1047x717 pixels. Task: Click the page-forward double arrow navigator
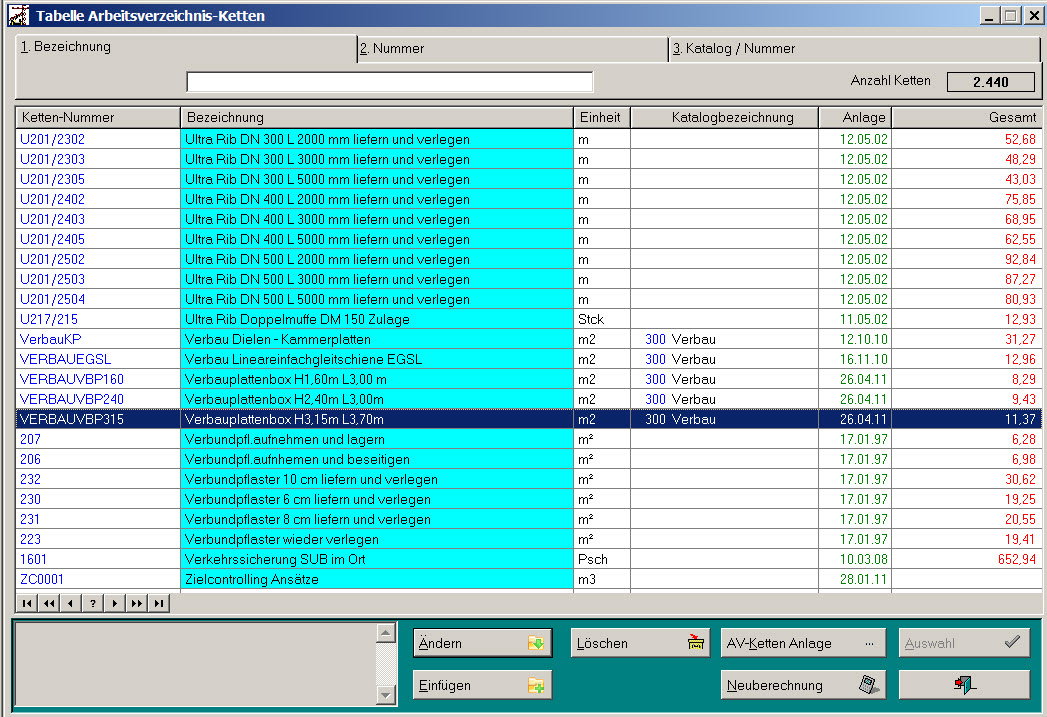[x=137, y=603]
